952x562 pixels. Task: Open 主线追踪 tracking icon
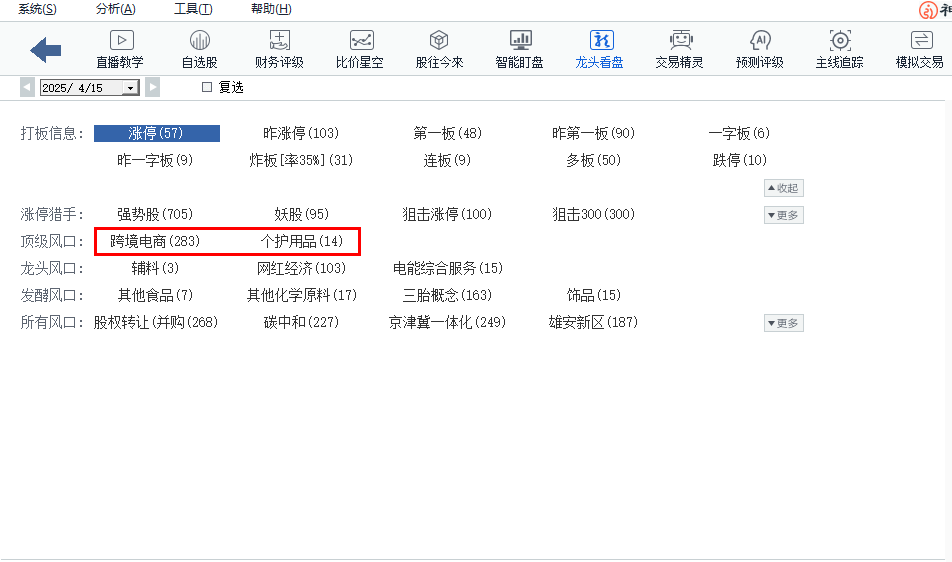(x=840, y=41)
